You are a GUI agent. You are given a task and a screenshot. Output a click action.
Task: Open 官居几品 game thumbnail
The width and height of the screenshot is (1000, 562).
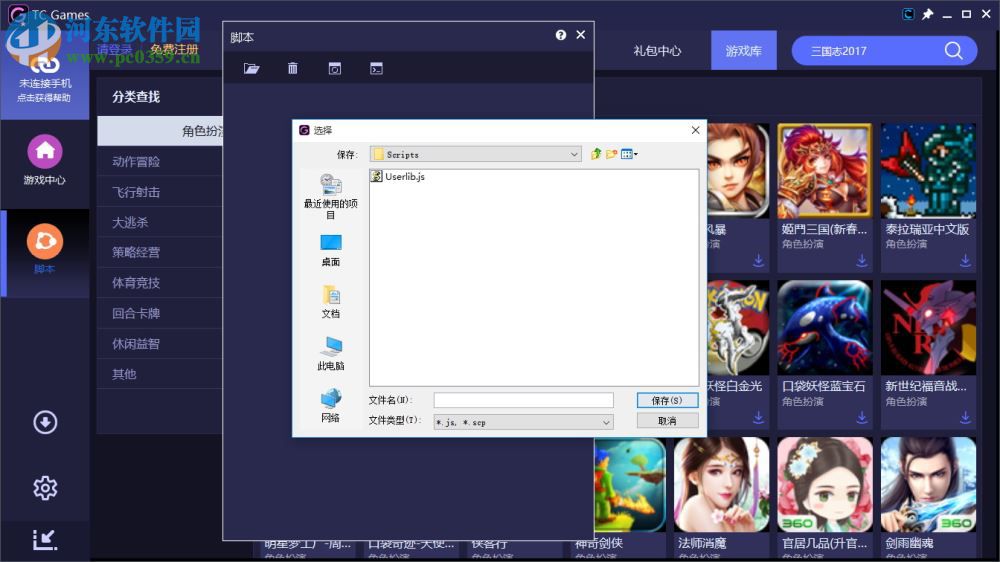pos(825,485)
